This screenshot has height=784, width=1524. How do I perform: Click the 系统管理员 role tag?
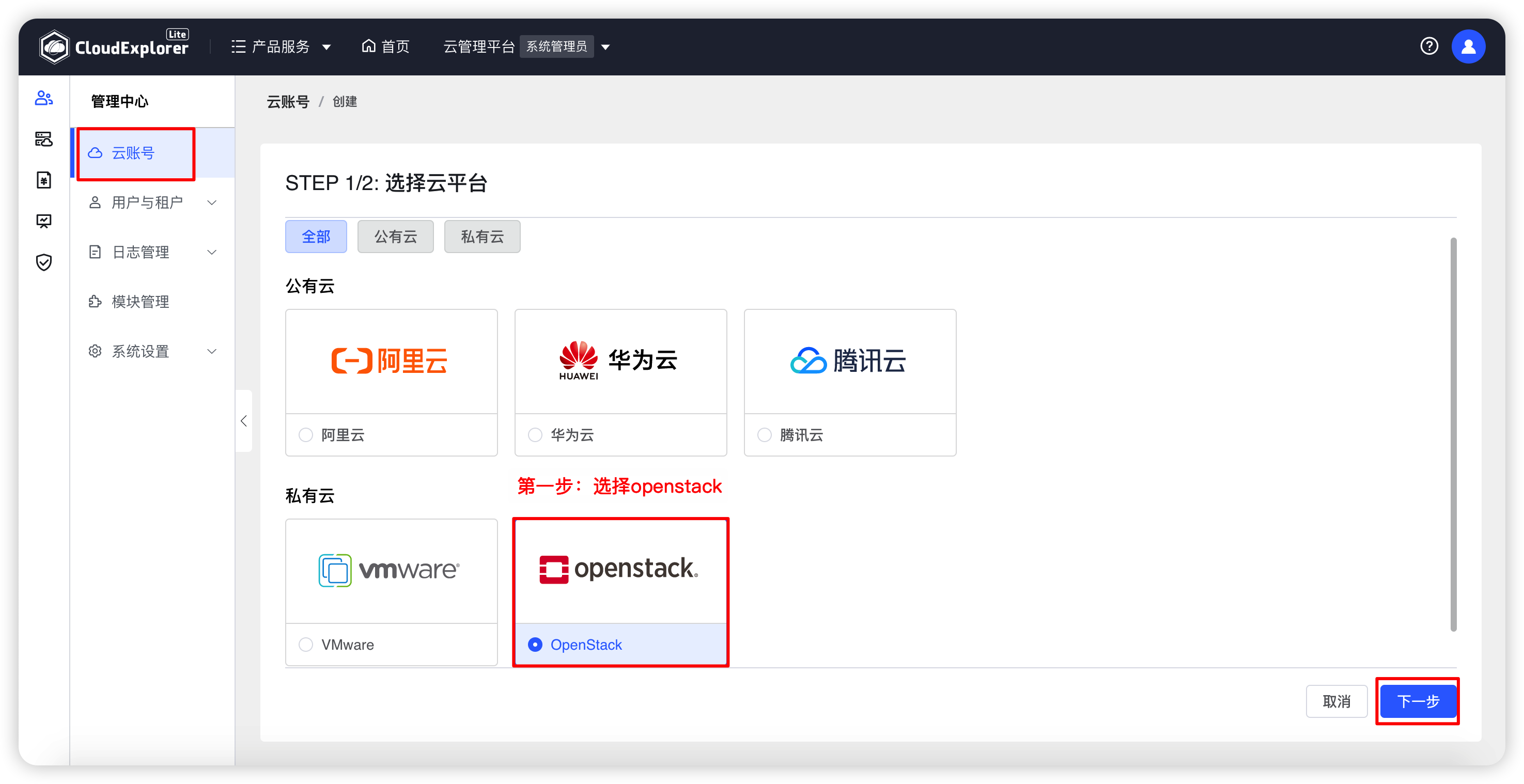[x=557, y=46]
